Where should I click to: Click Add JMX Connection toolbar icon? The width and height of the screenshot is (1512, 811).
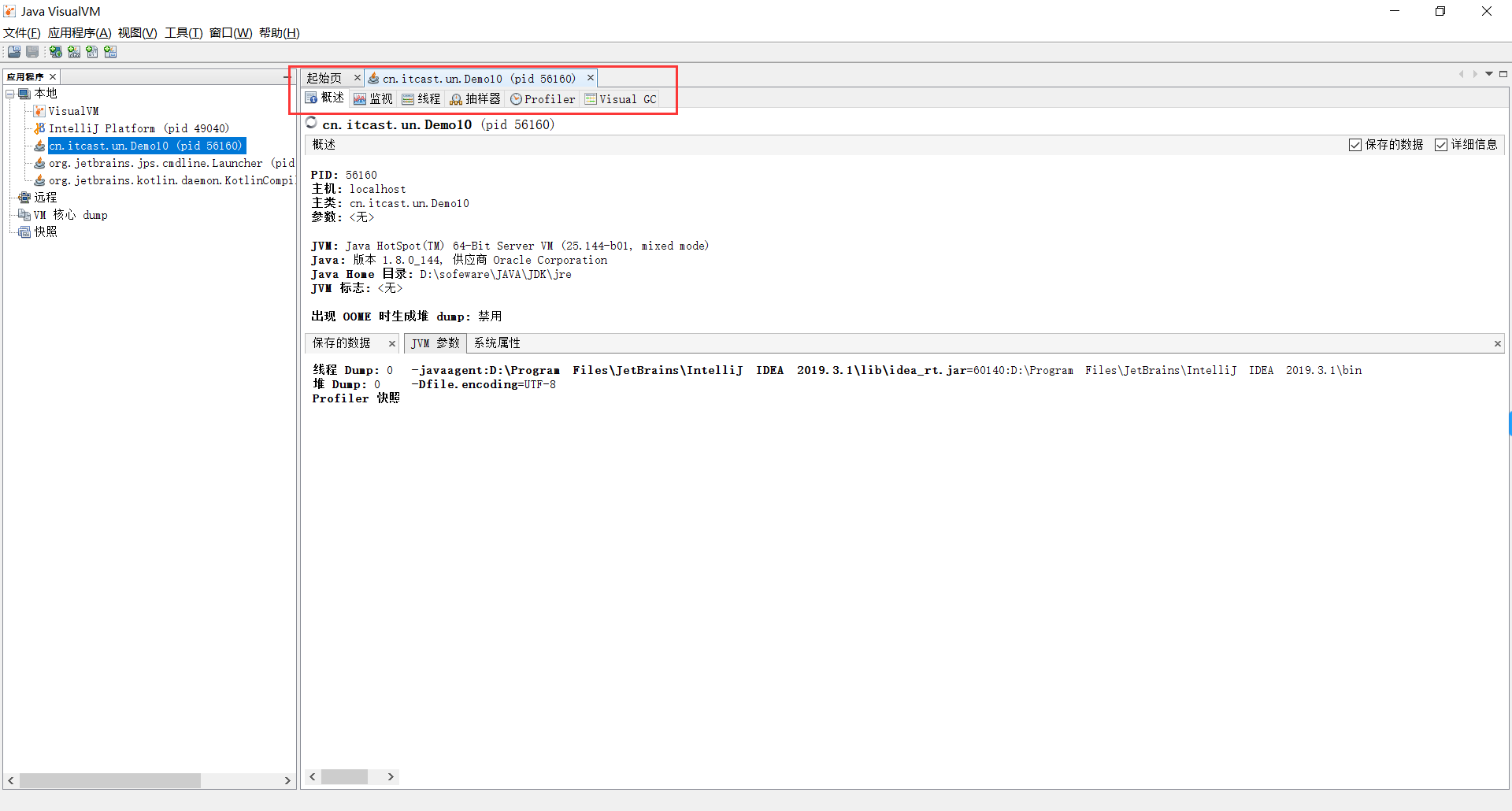[x=74, y=52]
